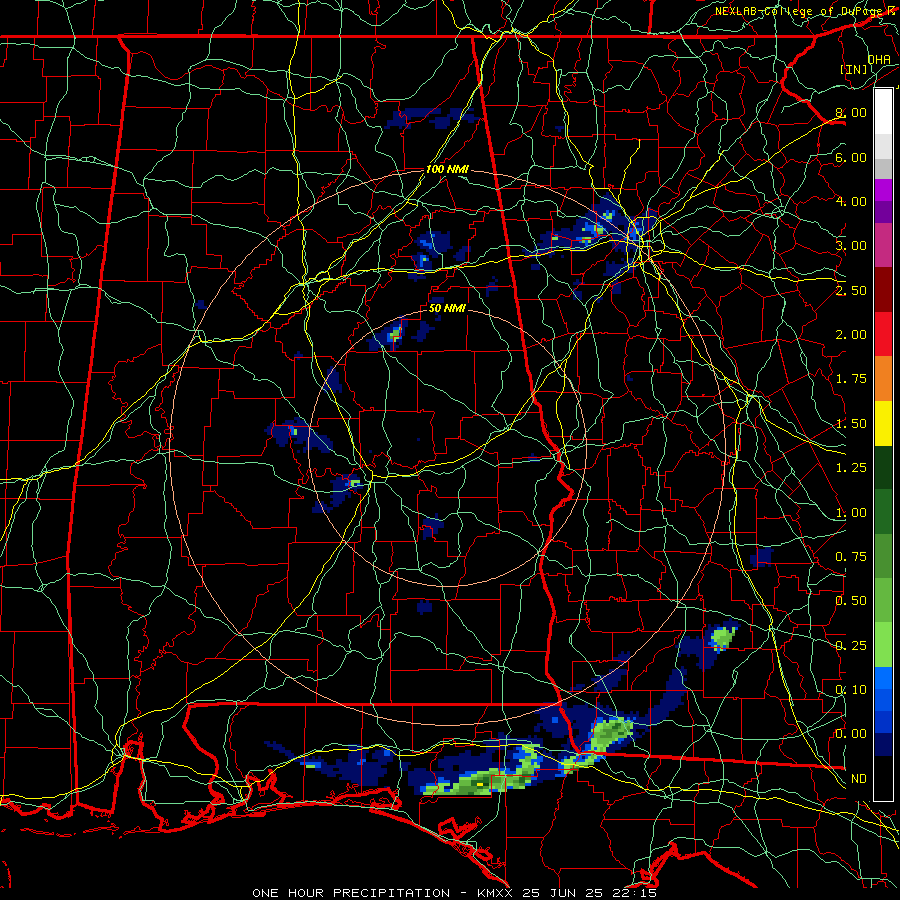Select the 2.00 legend value

pyautogui.click(x=851, y=335)
